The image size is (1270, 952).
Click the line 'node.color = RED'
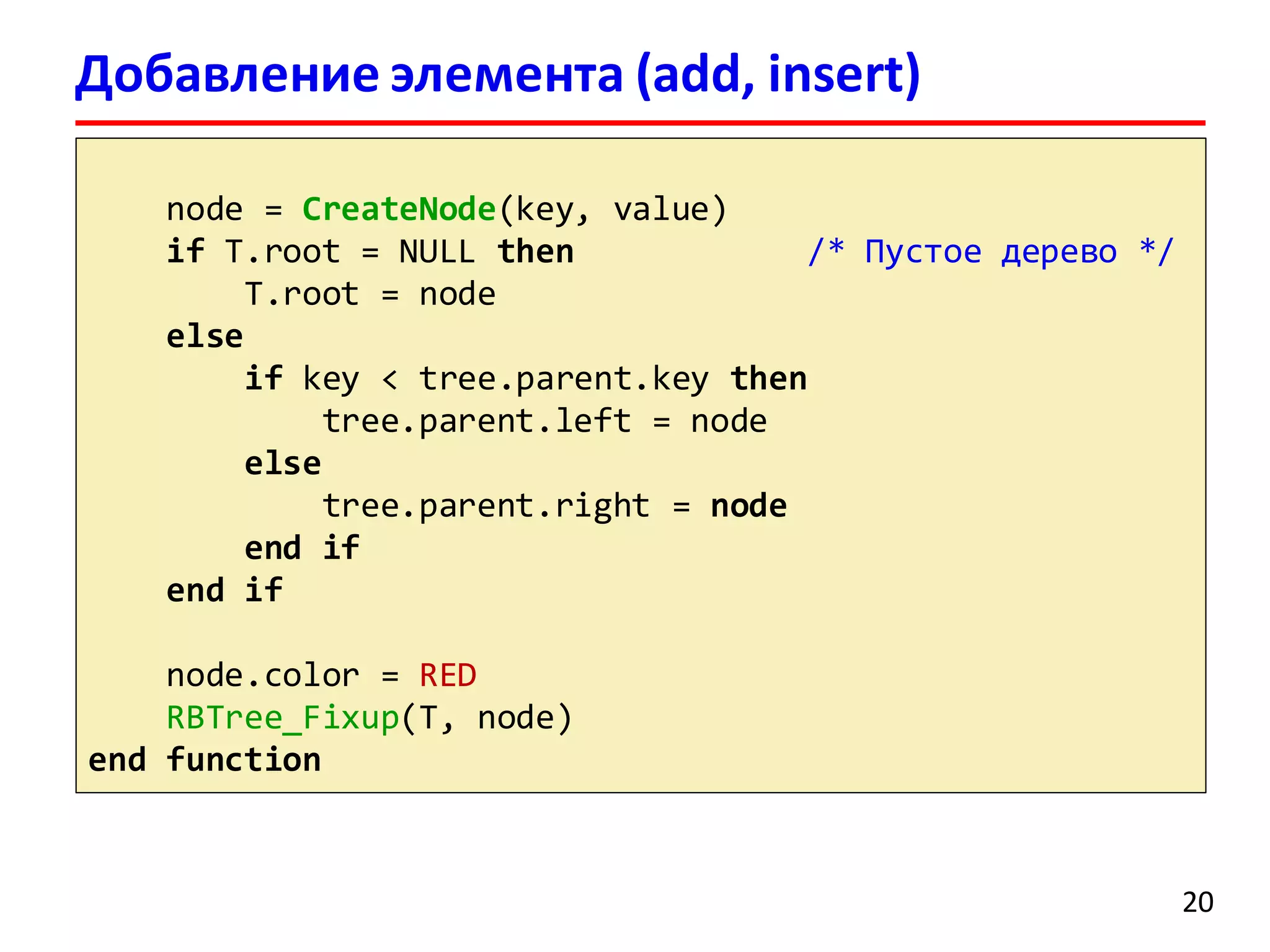(321, 675)
